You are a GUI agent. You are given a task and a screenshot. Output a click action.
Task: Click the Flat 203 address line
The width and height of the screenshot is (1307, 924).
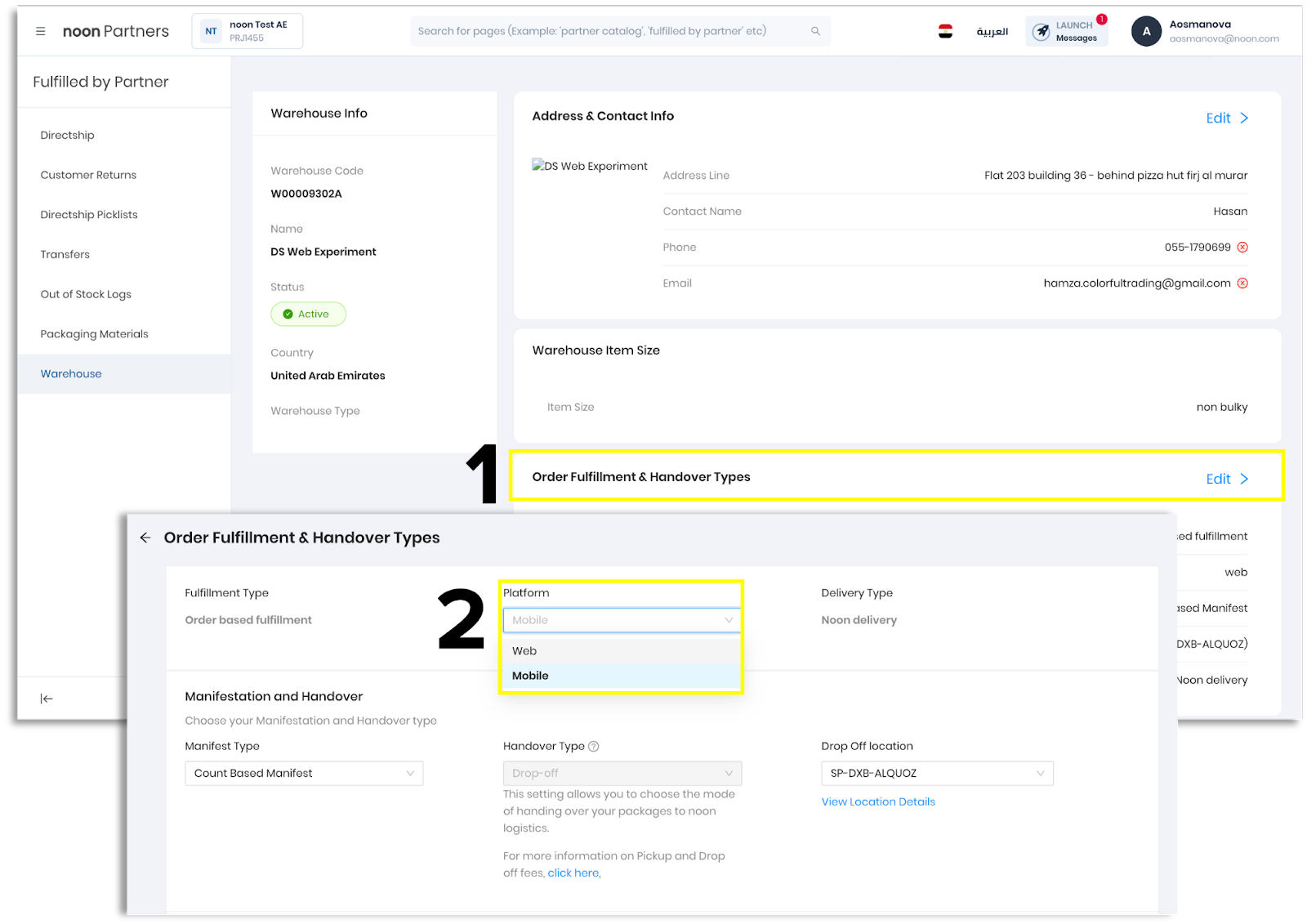pyautogui.click(x=1116, y=176)
